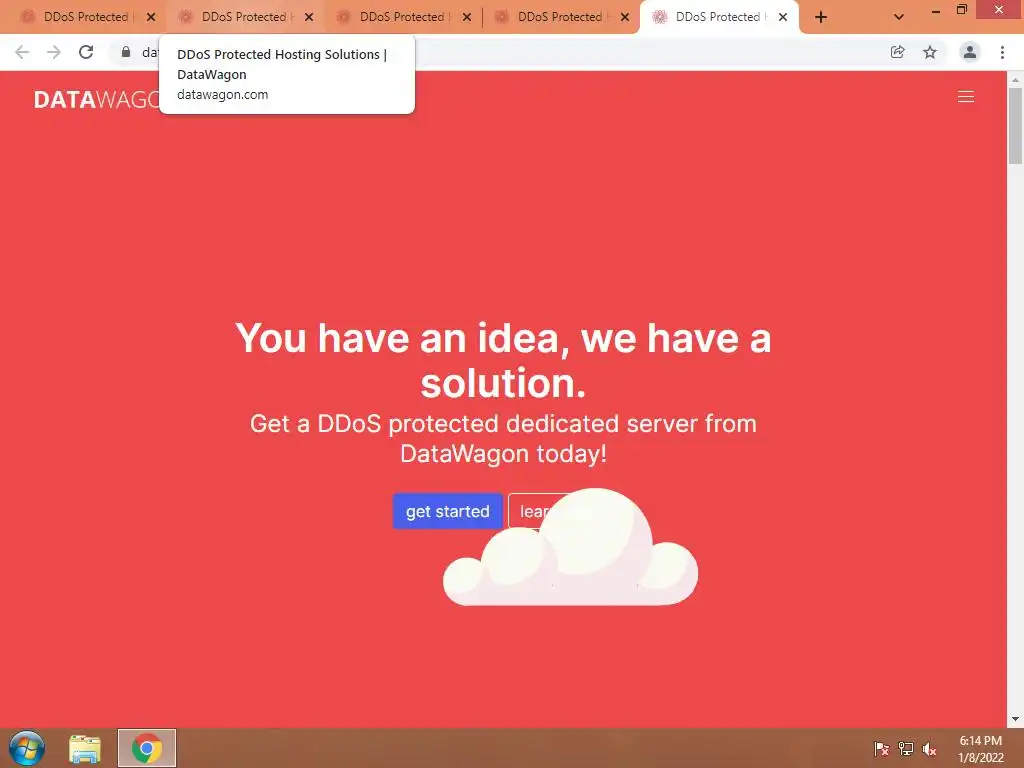View site security lock information

pyautogui.click(x=126, y=52)
